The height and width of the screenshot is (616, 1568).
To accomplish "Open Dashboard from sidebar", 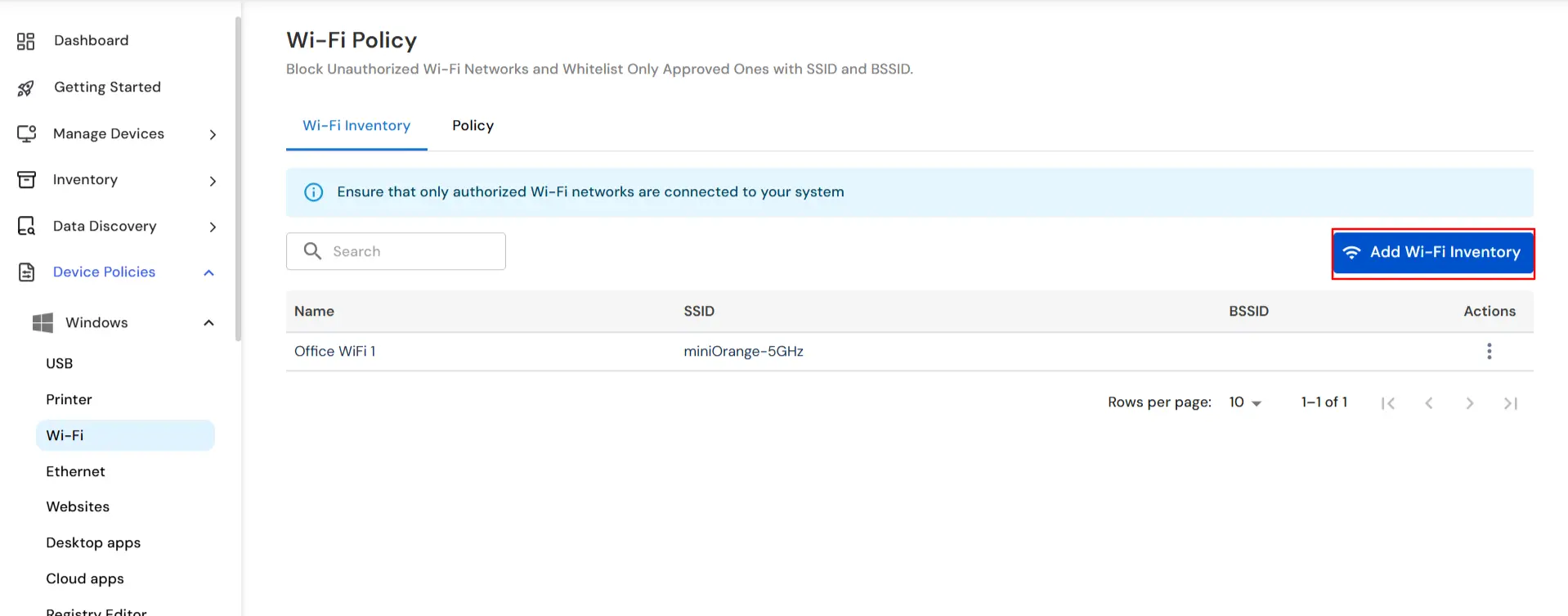I will click(92, 41).
